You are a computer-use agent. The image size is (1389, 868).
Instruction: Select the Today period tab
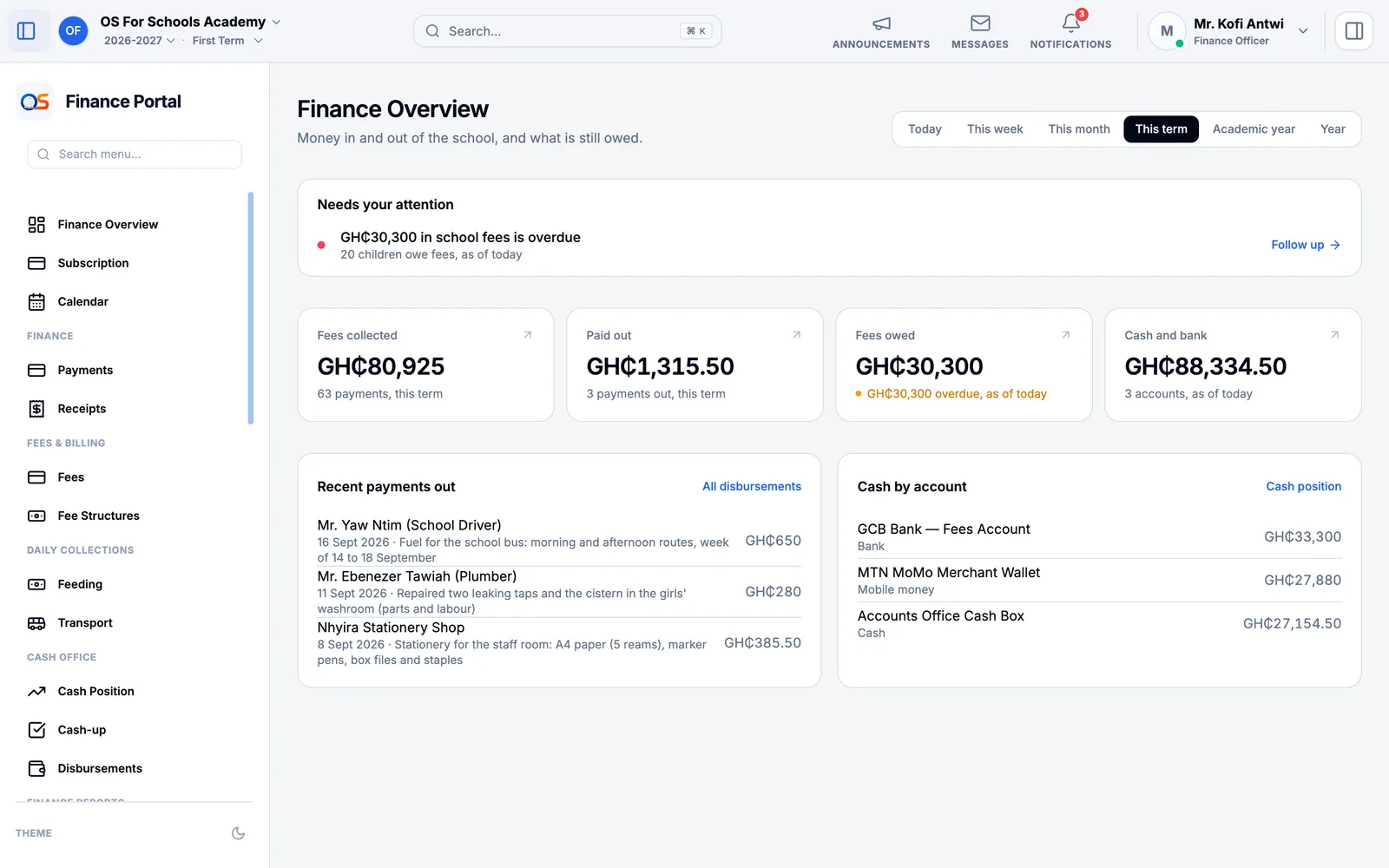pos(925,129)
